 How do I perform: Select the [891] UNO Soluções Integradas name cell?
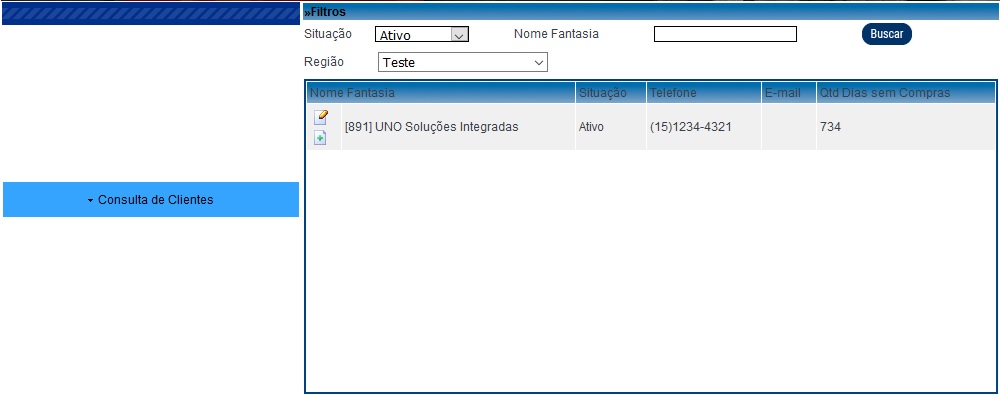pyautogui.click(x=458, y=127)
